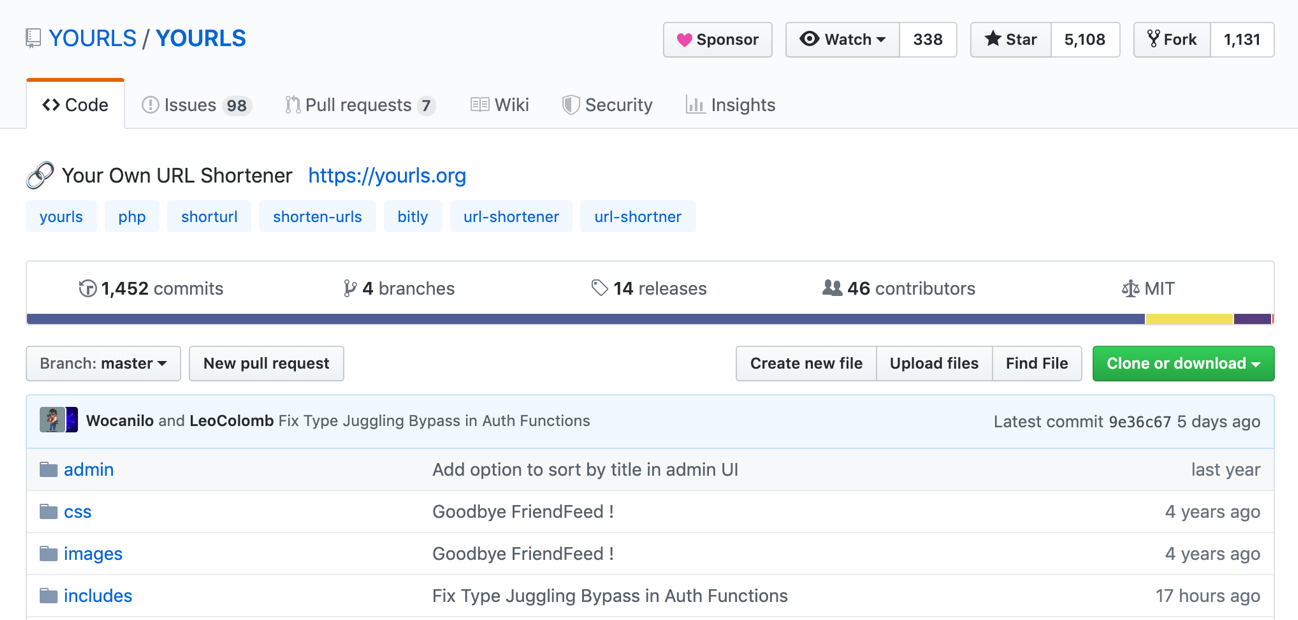The image size is (1298, 620).
Task: Click the commits history clock icon
Action: click(x=88, y=289)
